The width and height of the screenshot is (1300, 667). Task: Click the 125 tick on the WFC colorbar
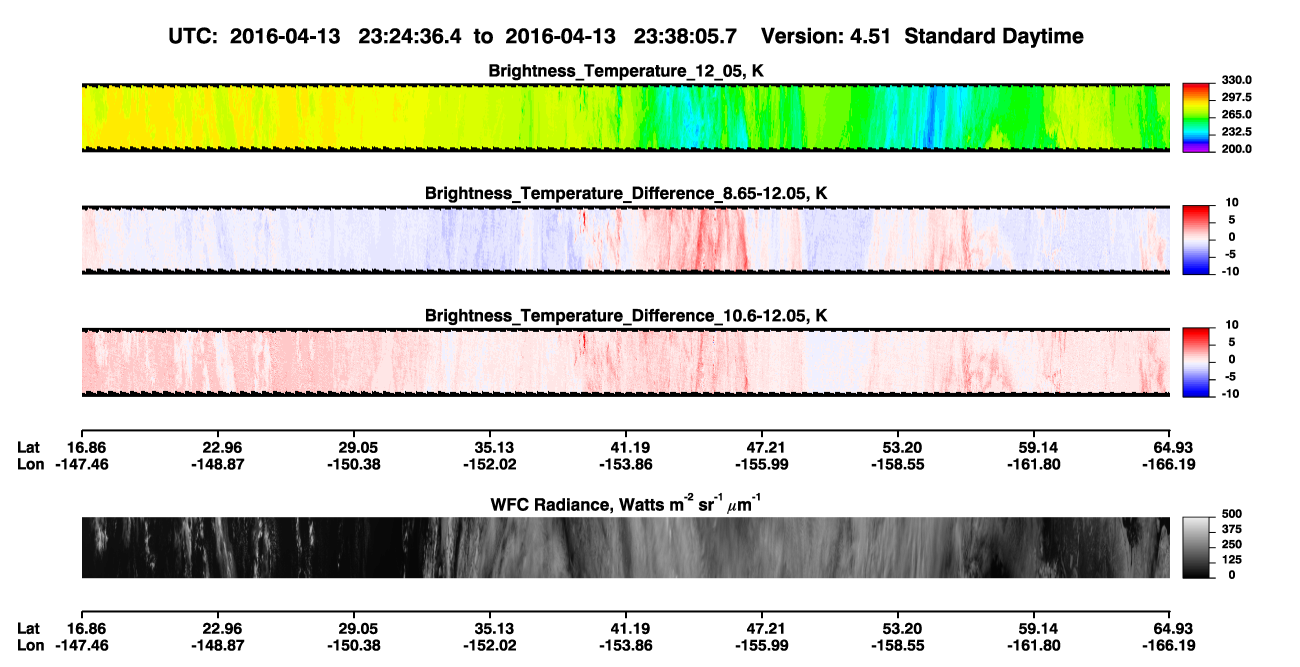(1232, 560)
